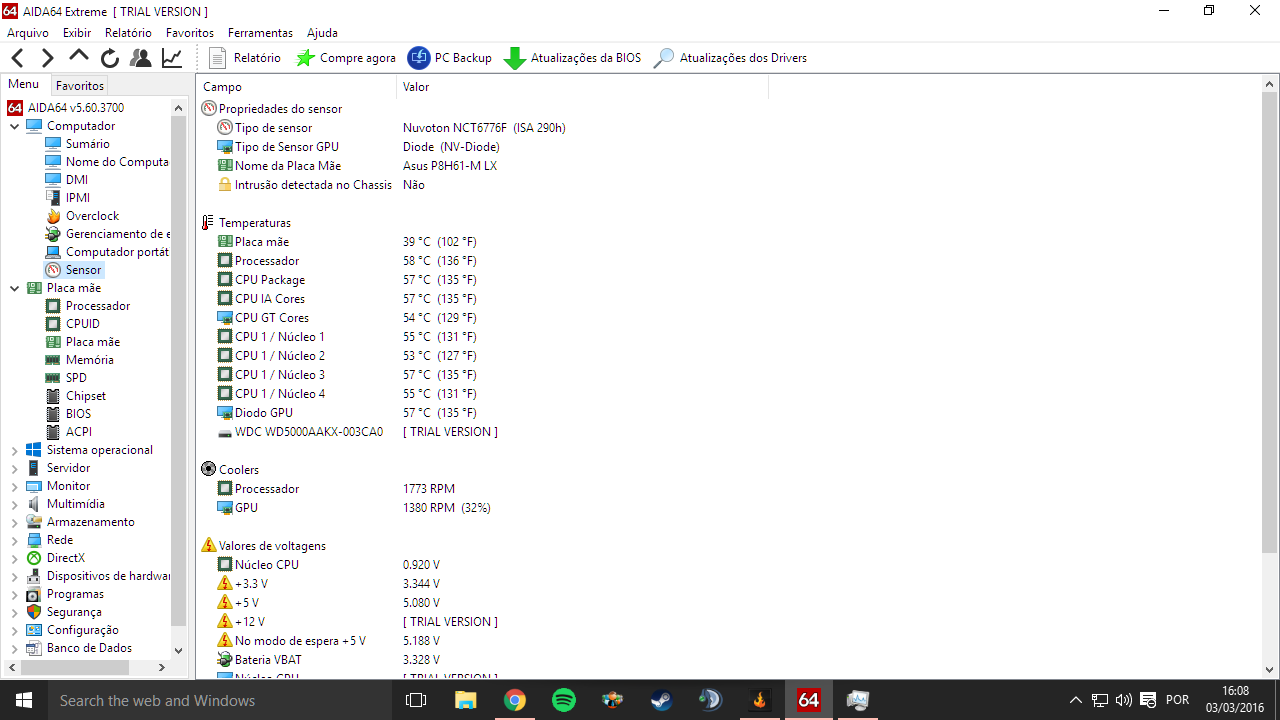Viewport: 1280px width, 720px height.
Task: Open the Arquivo menu
Action: click(x=28, y=33)
